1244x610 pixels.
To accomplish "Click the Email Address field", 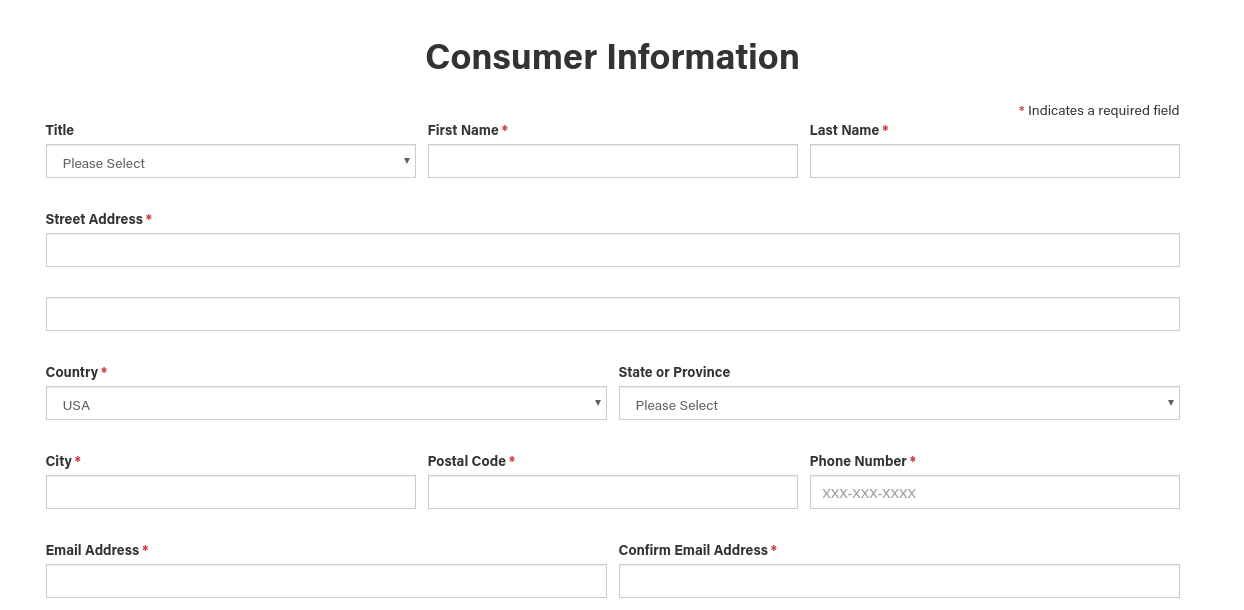I will (325, 582).
